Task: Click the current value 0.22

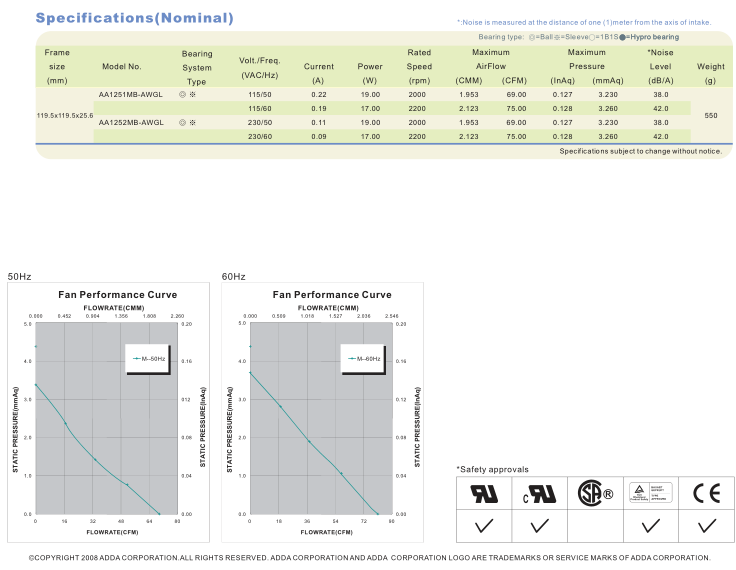Action: click(319, 94)
